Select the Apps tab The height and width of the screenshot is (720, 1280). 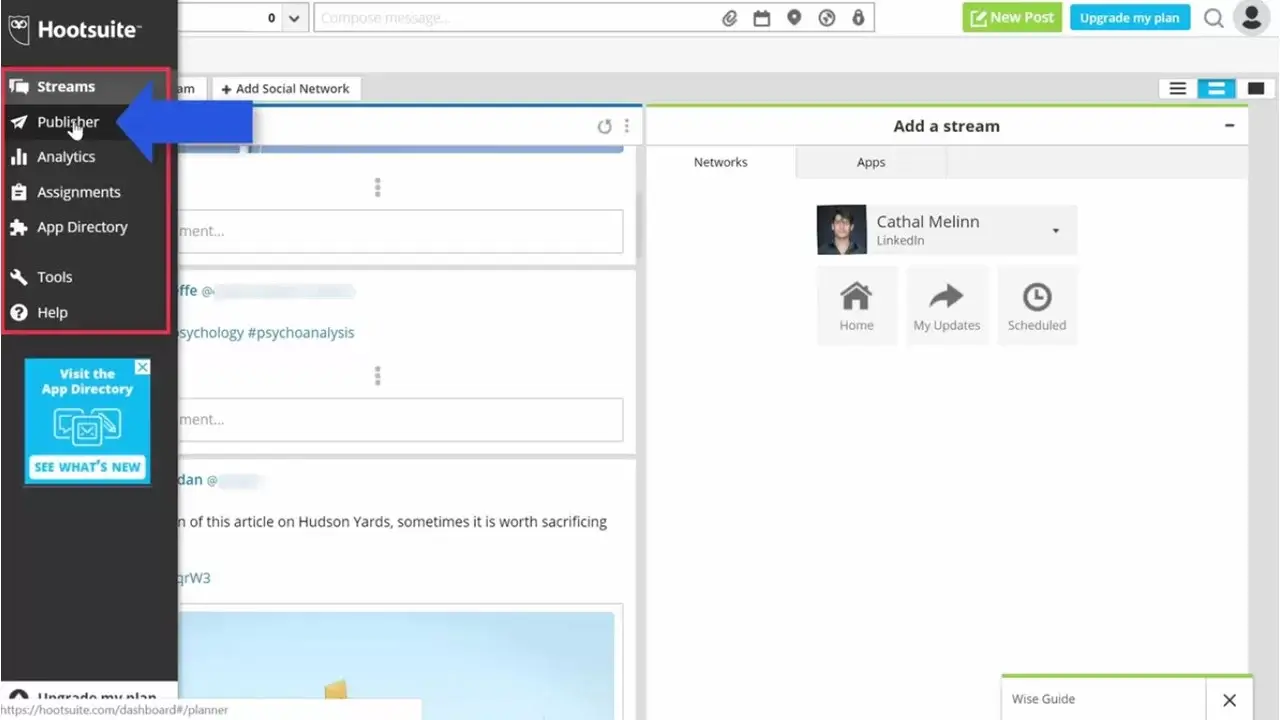[x=871, y=162]
